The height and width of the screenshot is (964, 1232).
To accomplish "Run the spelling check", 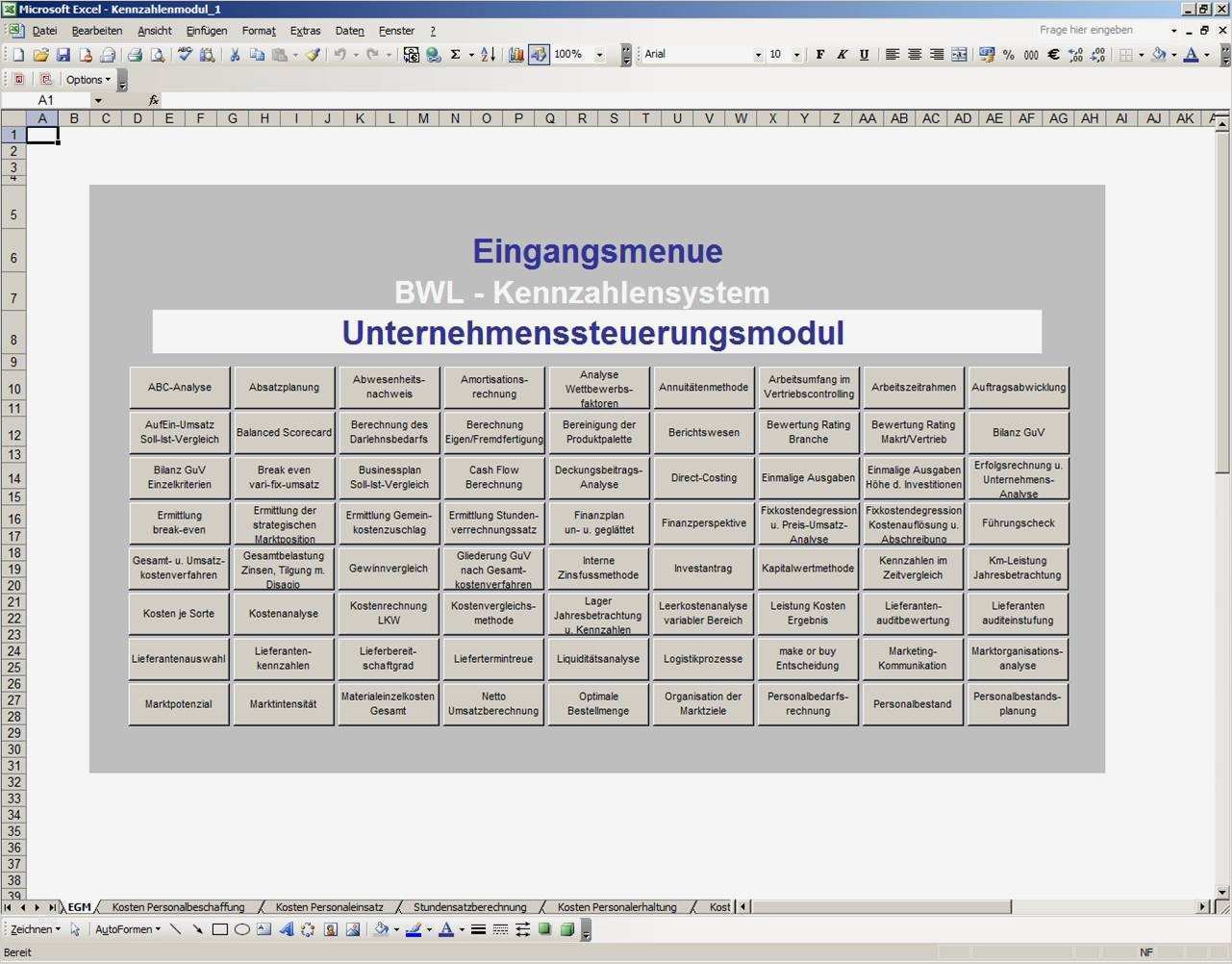I will pyautogui.click(x=185, y=54).
